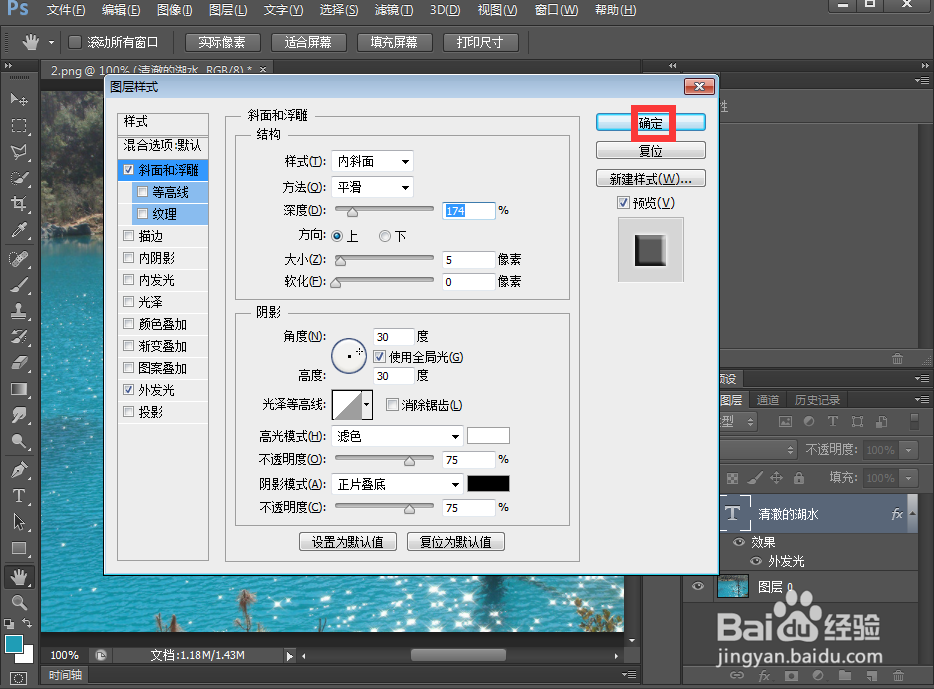Switch to the 通道 panel tab
934x689 pixels.
(768, 399)
